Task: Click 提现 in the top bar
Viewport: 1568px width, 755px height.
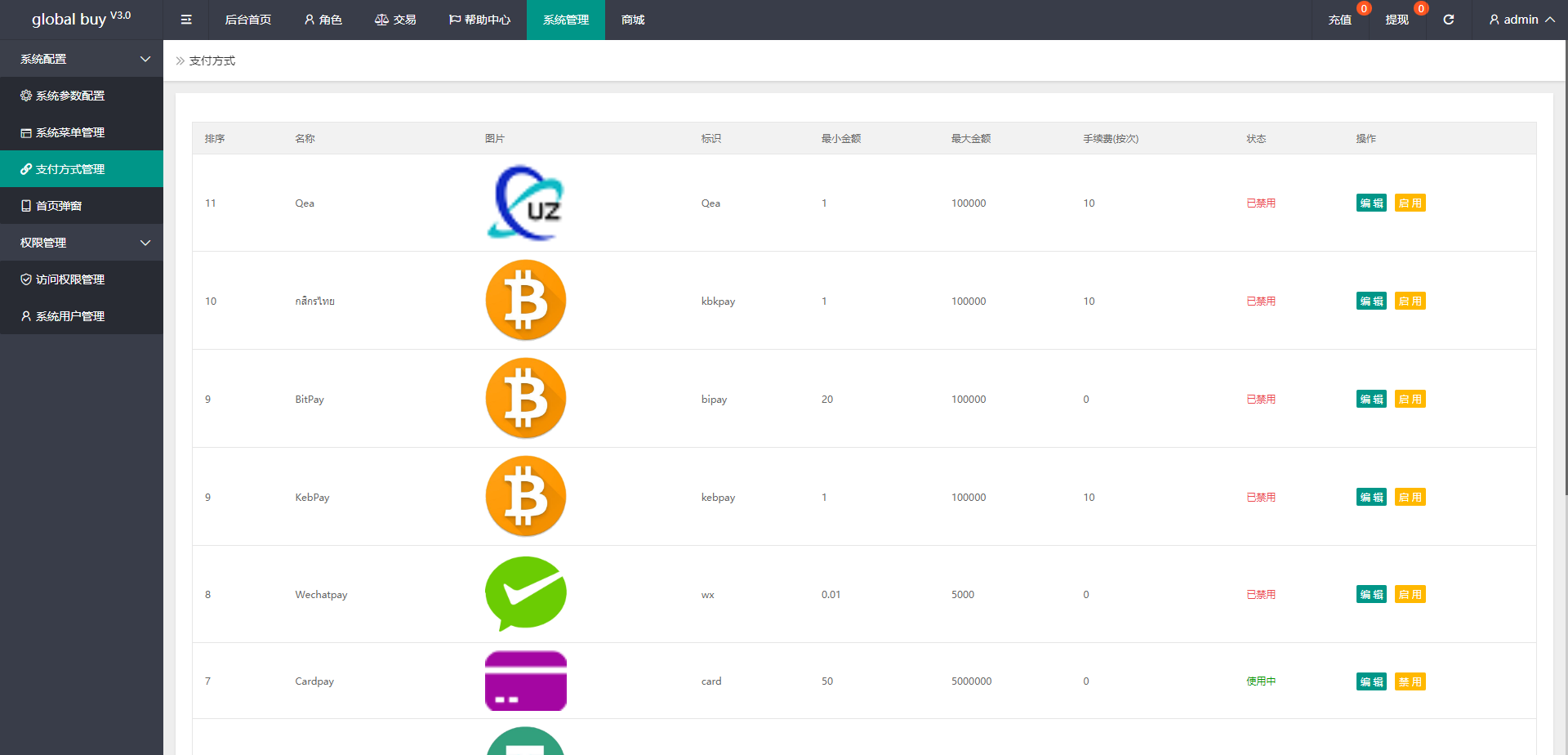Action: [x=1396, y=20]
